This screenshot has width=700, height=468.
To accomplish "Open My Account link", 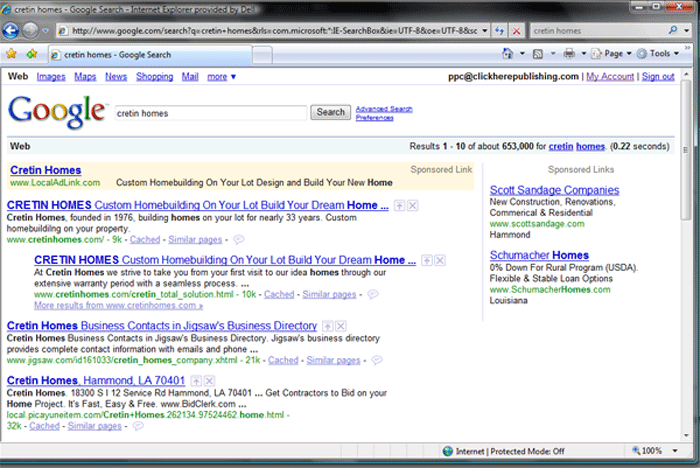I will pyautogui.click(x=610, y=76).
